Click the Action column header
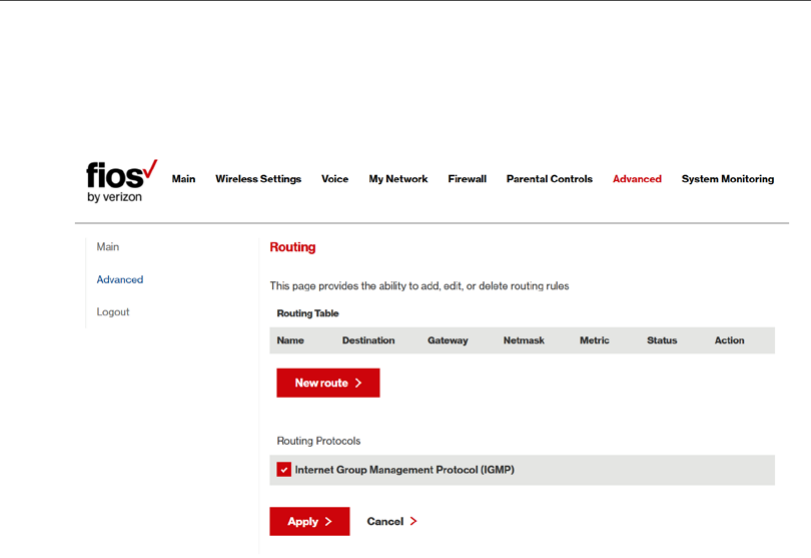 729,340
